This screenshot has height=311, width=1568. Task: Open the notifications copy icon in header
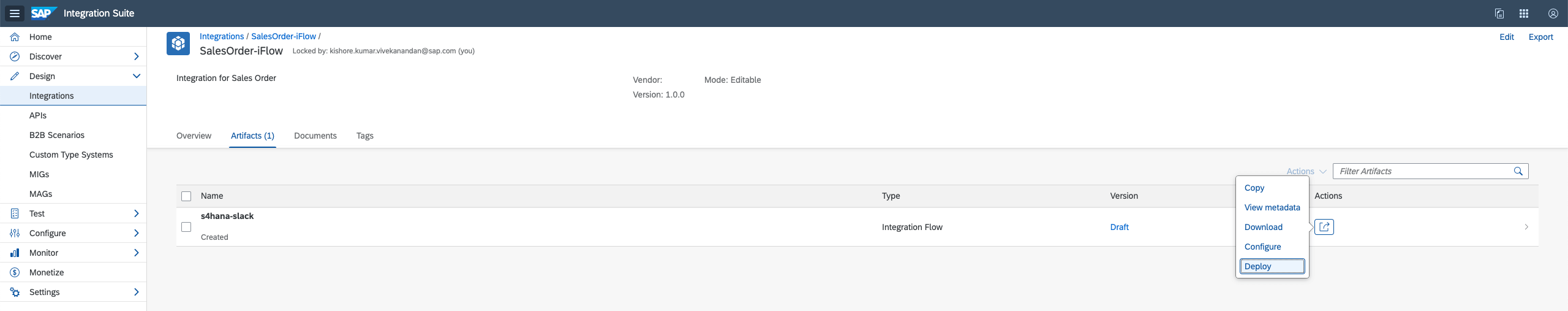coord(1499,13)
